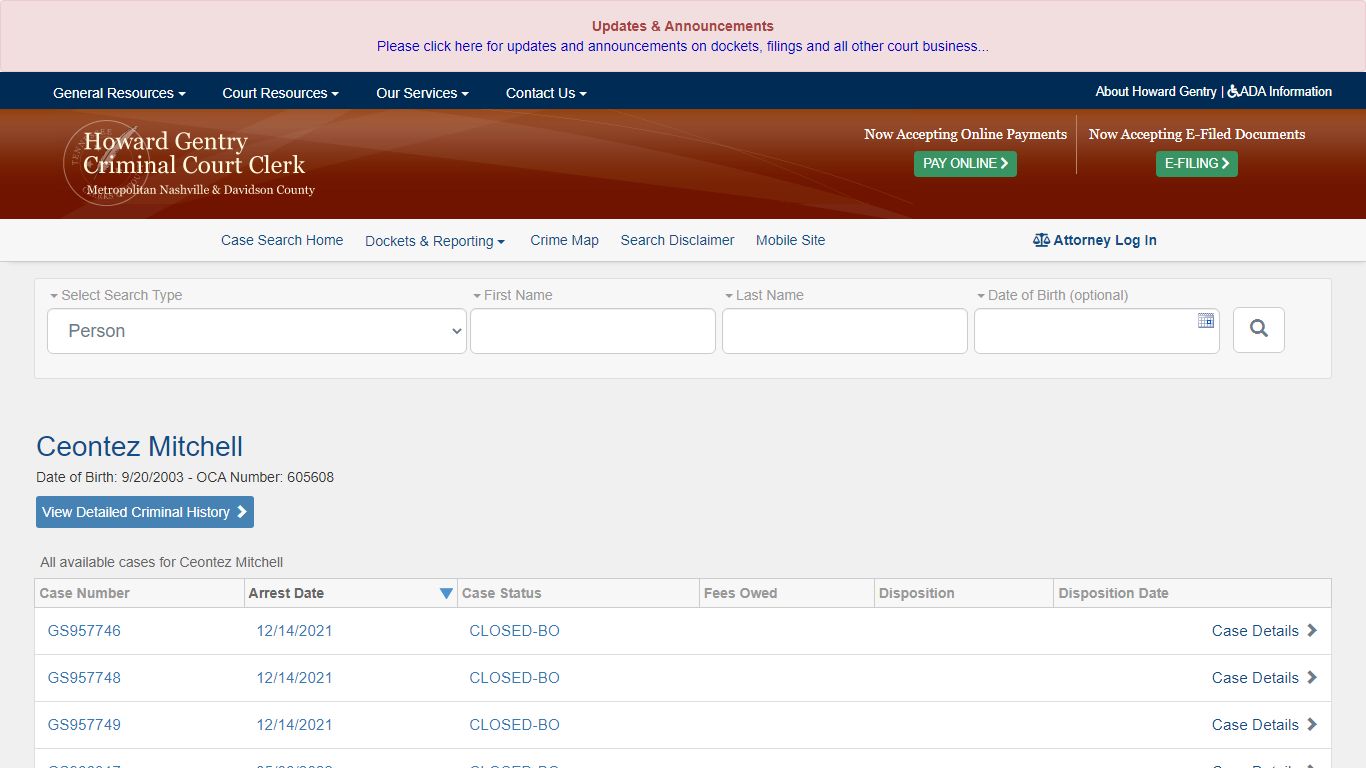Screen dimensions: 1366x768
Task: Focus the Last Name input field
Action: (x=845, y=331)
